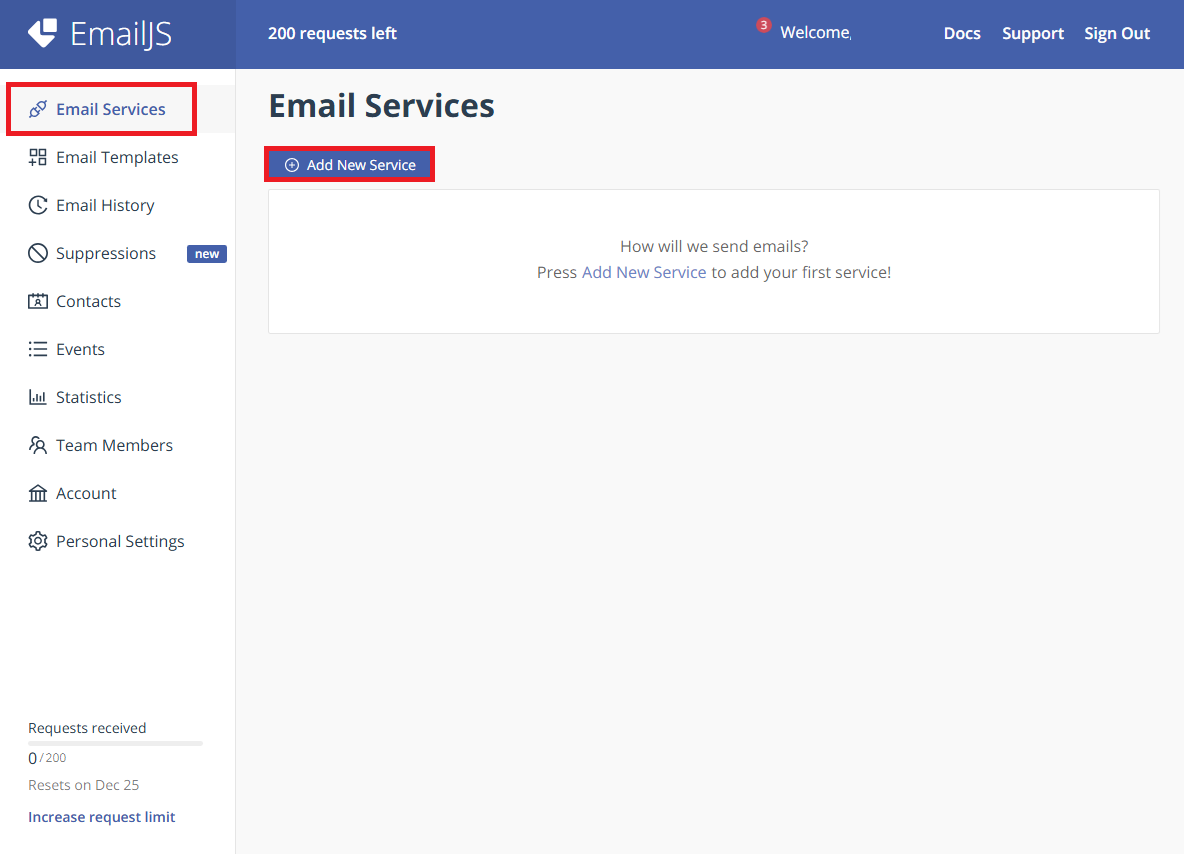The height and width of the screenshot is (854, 1184).
Task: Click the Email Templates grid icon
Action: click(38, 157)
